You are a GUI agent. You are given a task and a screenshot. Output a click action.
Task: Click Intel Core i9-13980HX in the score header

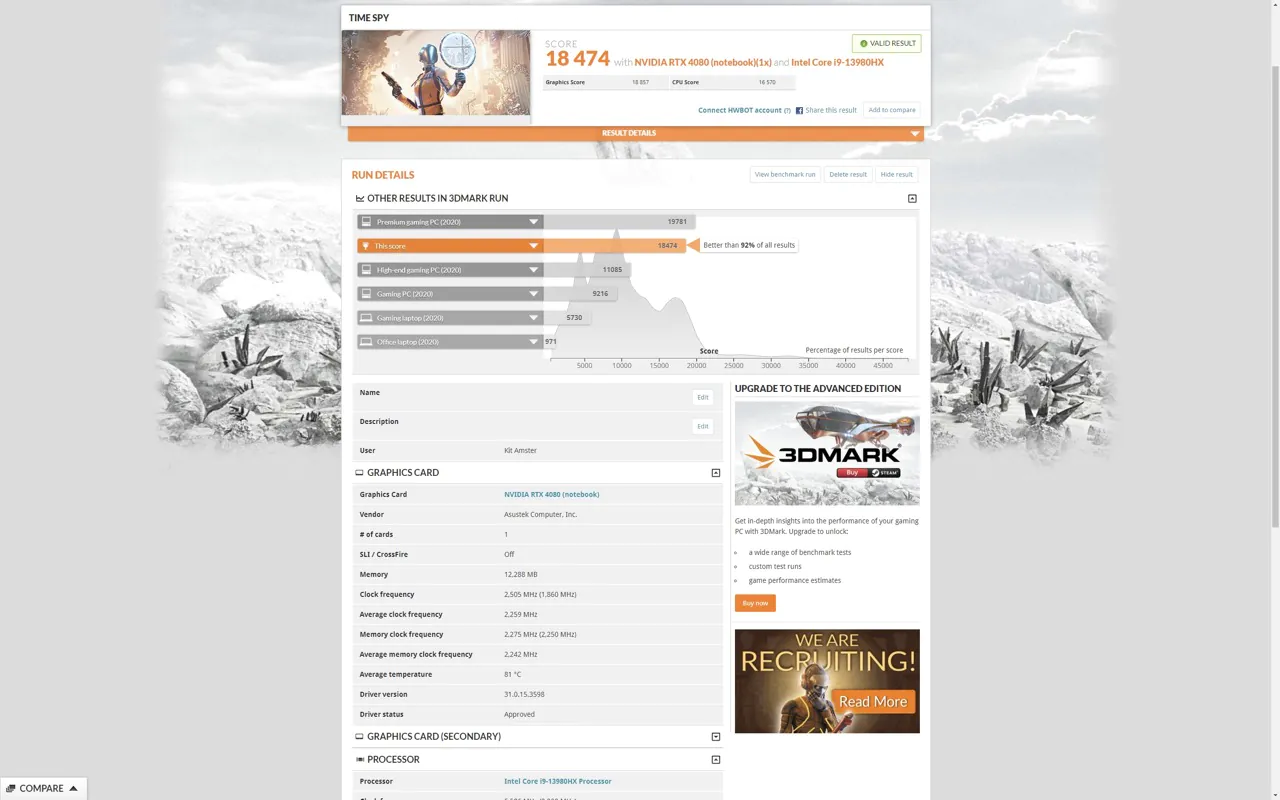pos(838,62)
